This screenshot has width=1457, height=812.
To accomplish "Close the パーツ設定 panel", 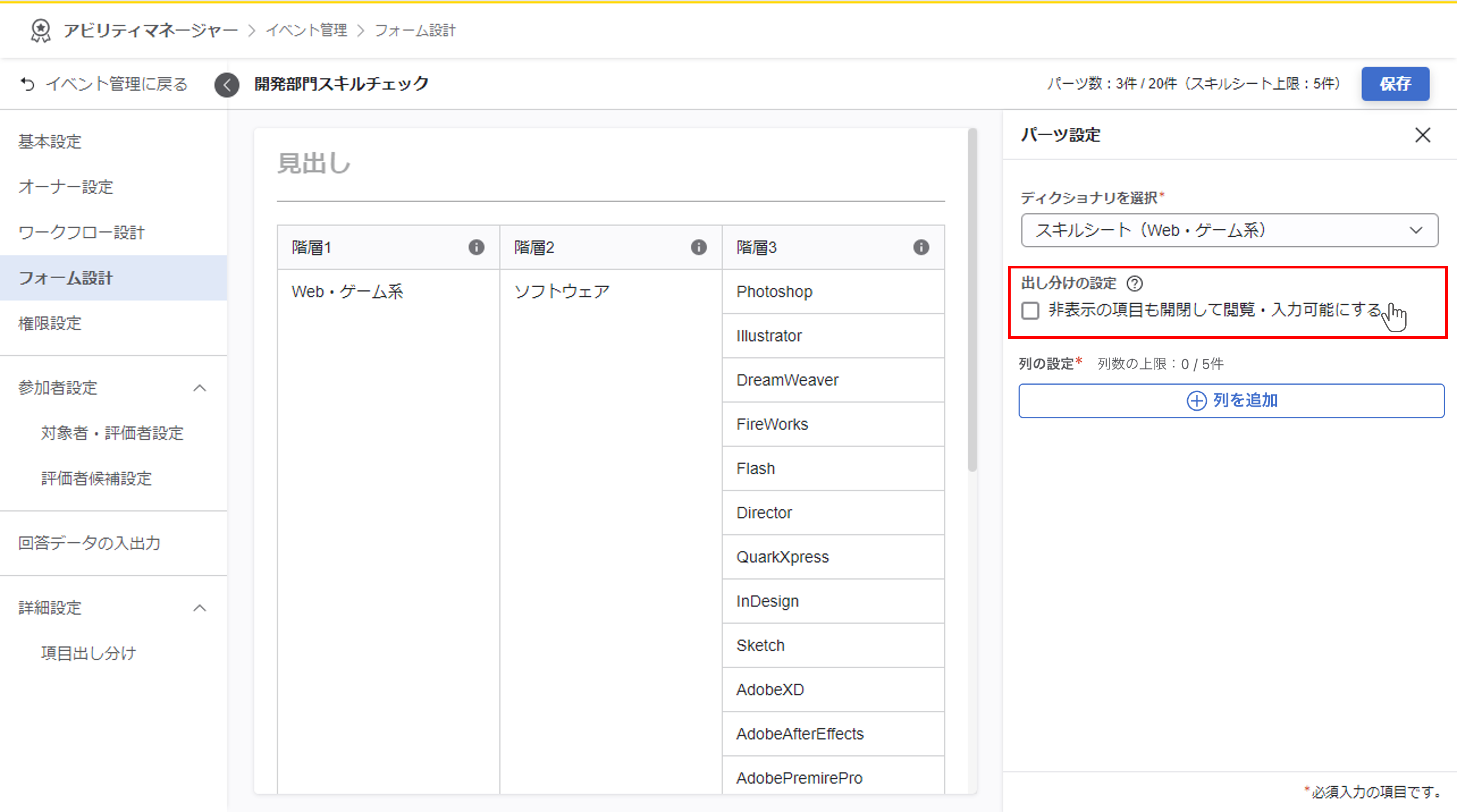I will pos(1423,135).
